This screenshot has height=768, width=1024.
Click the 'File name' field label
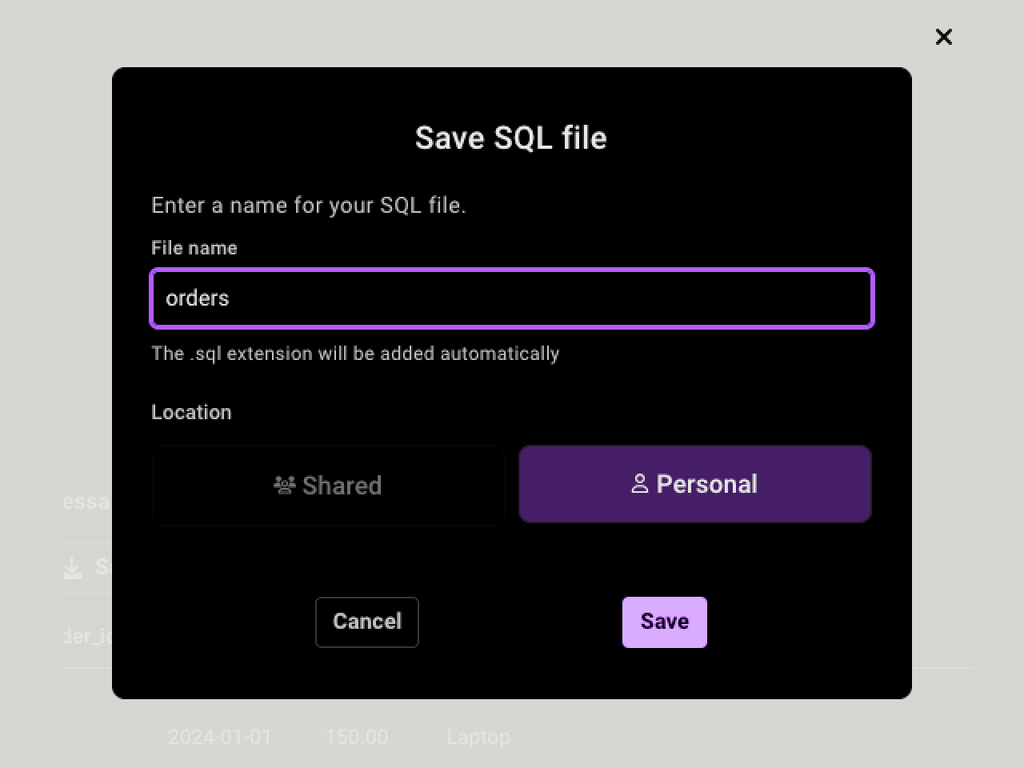pyautogui.click(x=194, y=248)
